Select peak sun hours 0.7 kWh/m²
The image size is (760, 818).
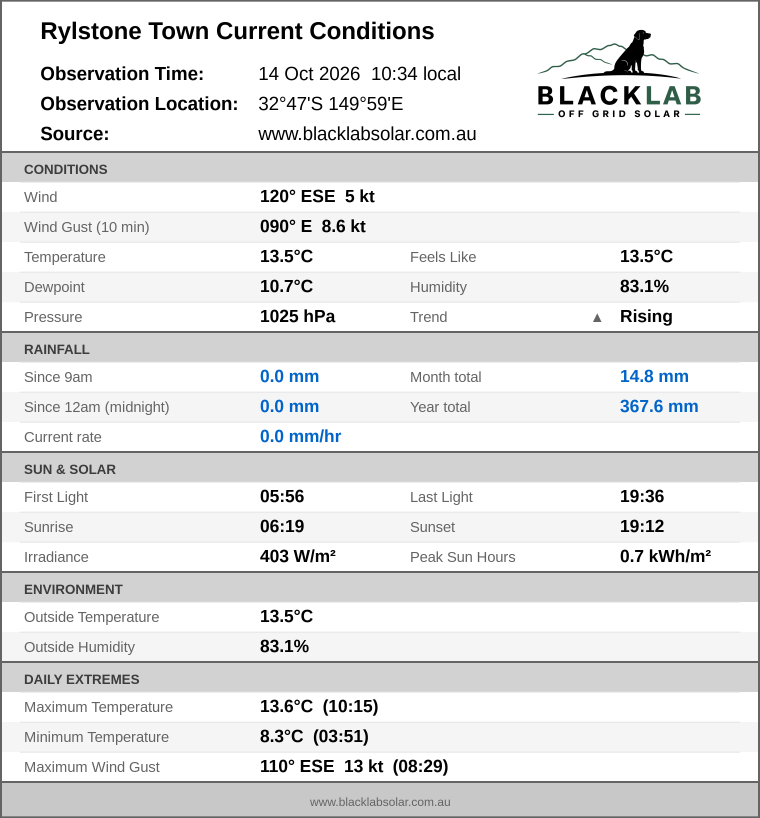tap(665, 557)
